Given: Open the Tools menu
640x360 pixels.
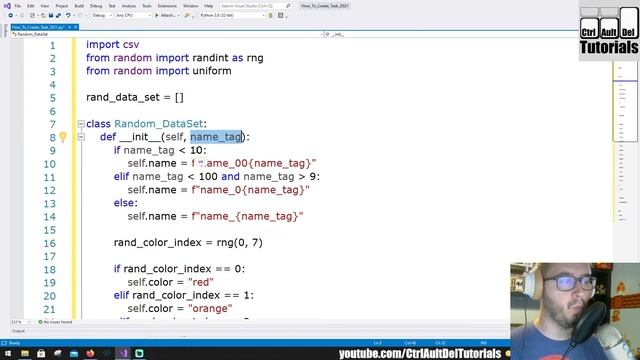Looking at the screenshot, I should point(147,6).
